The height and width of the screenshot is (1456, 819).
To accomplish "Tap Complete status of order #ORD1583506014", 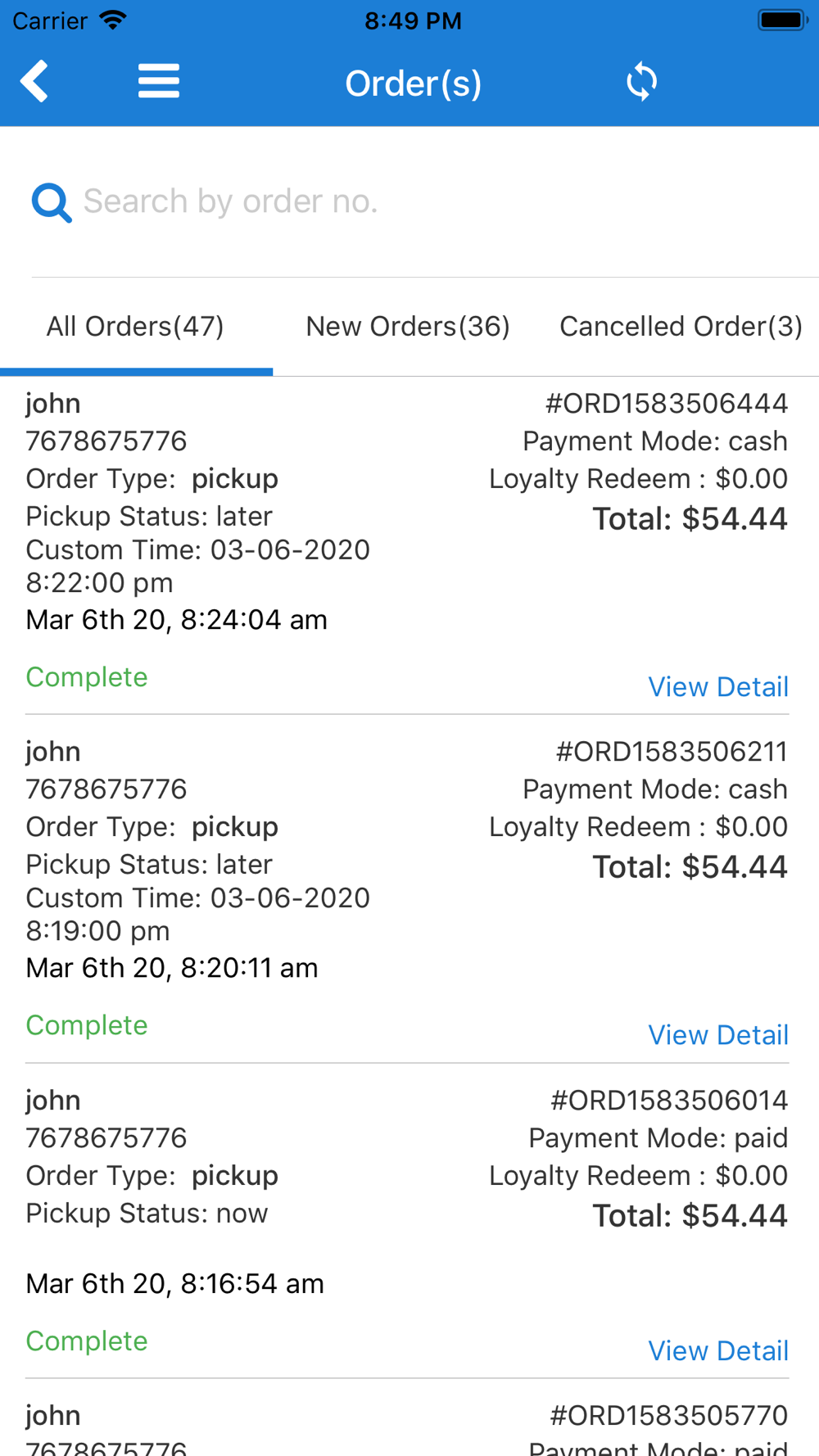I will click(x=87, y=1341).
